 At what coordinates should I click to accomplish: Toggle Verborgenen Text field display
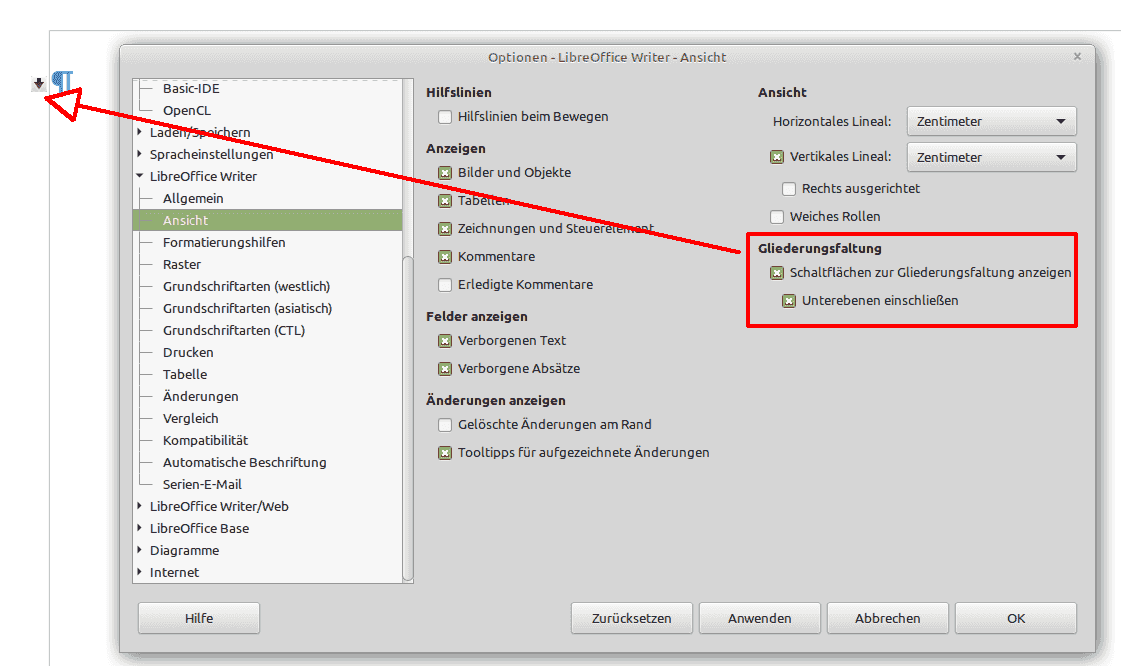click(x=445, y=340)
